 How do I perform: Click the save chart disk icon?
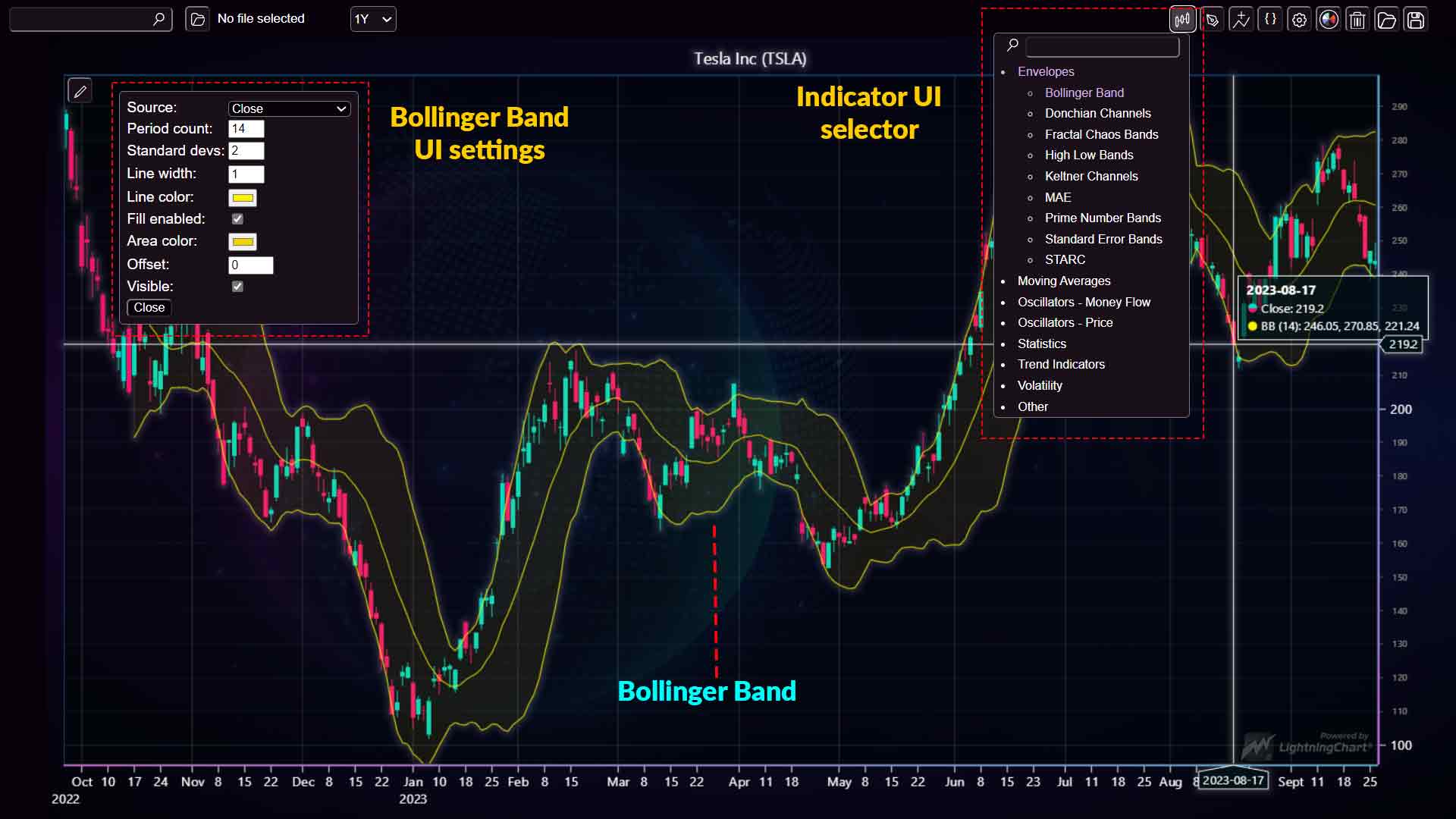click(1417, 19)
